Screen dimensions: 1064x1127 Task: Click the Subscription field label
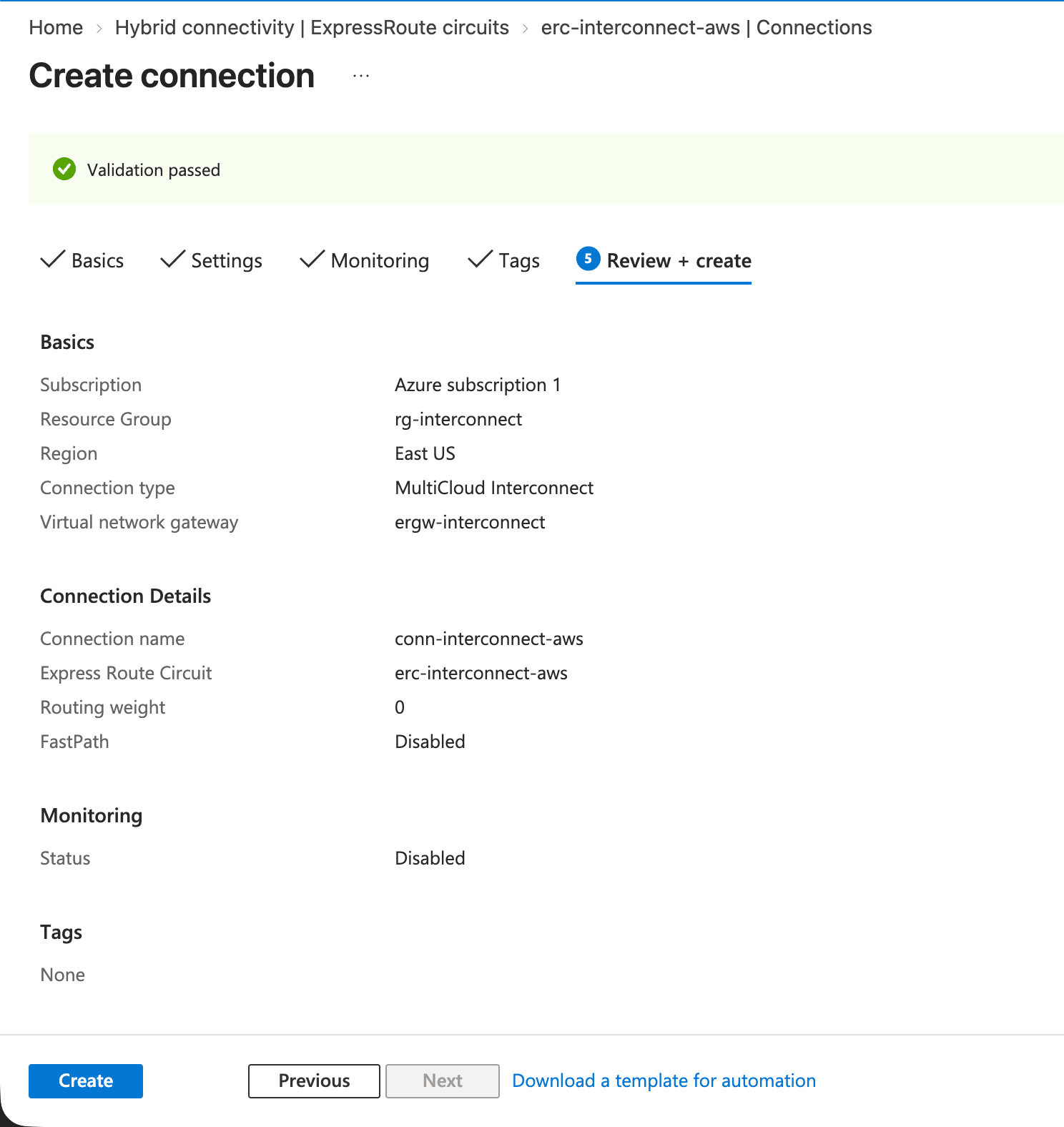point(91,385)
